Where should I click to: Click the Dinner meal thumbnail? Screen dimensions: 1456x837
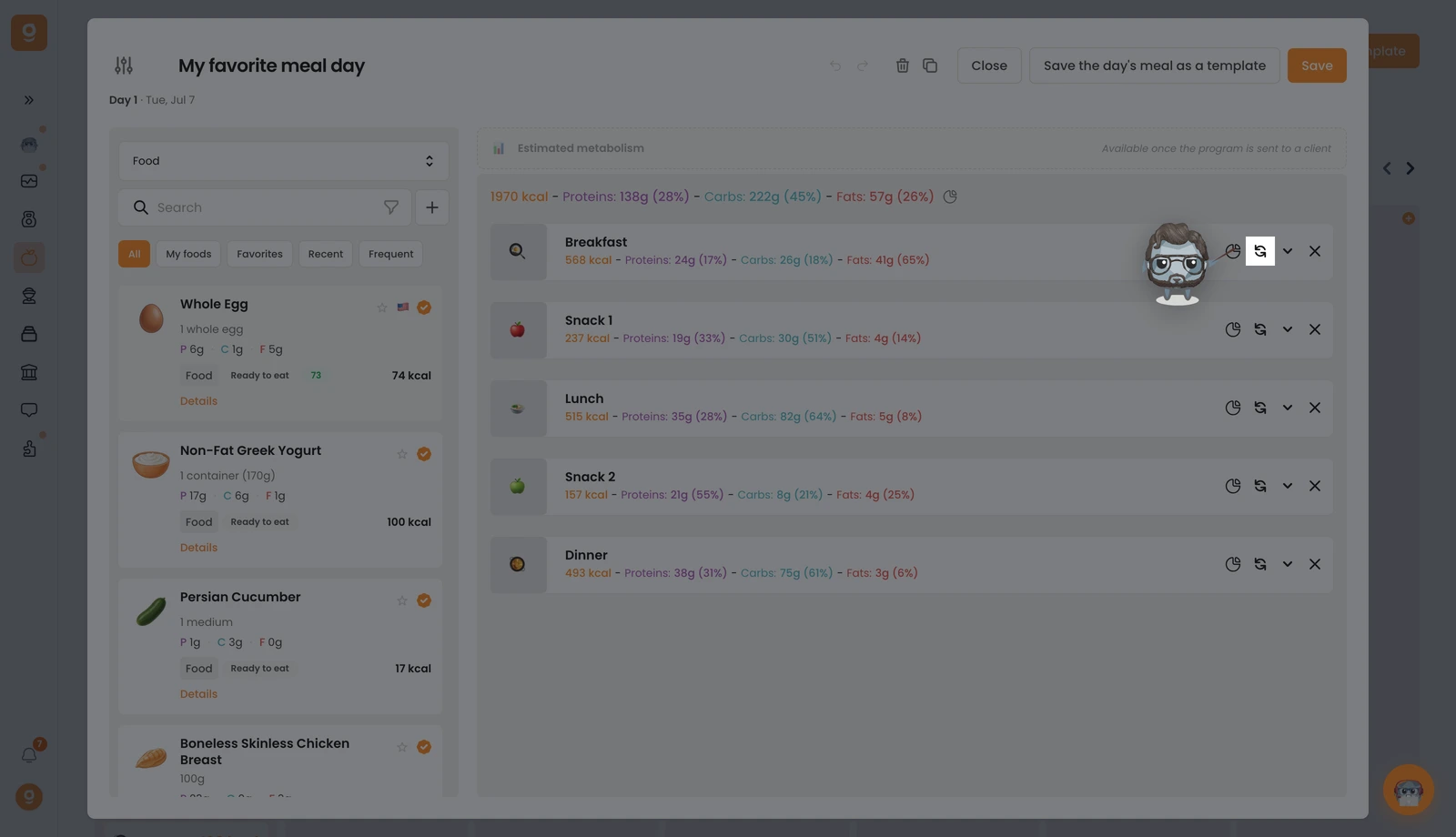(519, 564)
